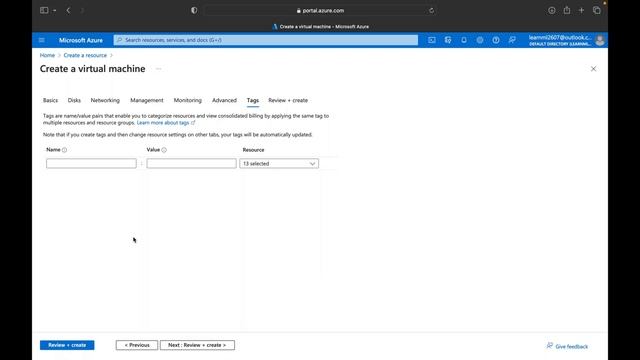Click the Microsoft Azure logo text
640x360 pixels.
(x=81, y=40)
